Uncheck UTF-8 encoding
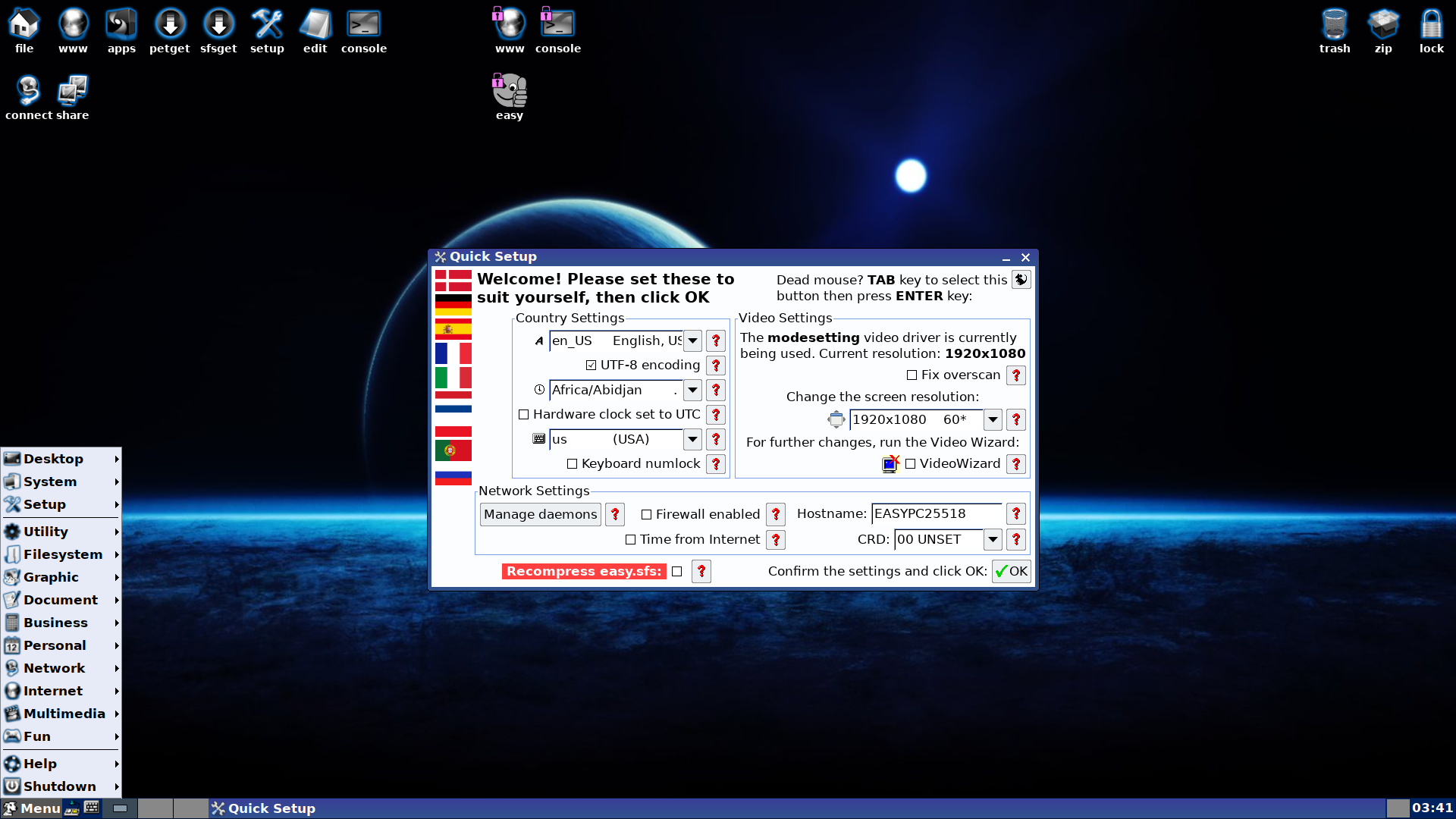Image resolution: width=1456 pixels, height=819 pixels. click(591, 365)
